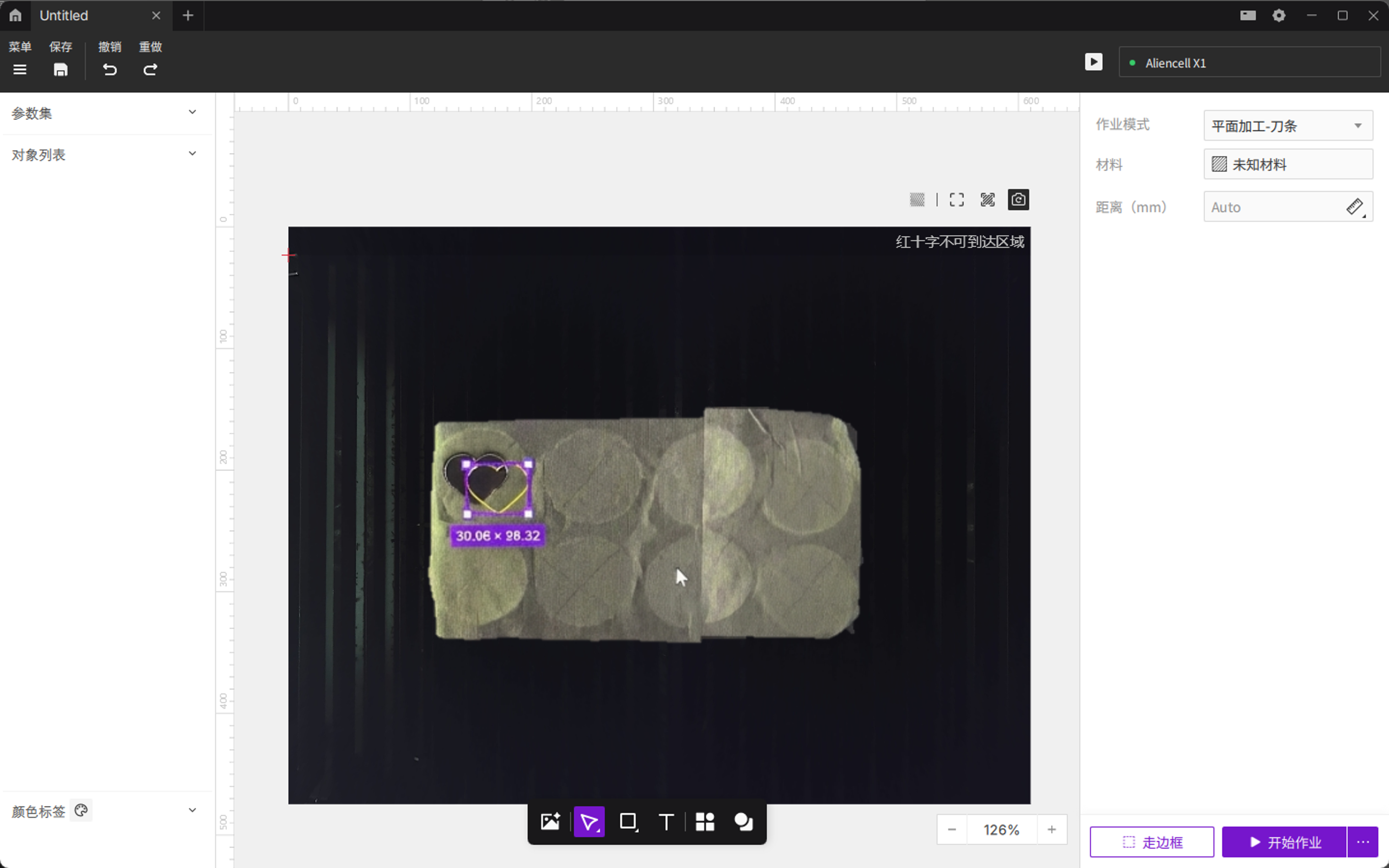Click the 走边框 button
The width and height of the screenshot is (1389, 868).
tap(1152, 842)
